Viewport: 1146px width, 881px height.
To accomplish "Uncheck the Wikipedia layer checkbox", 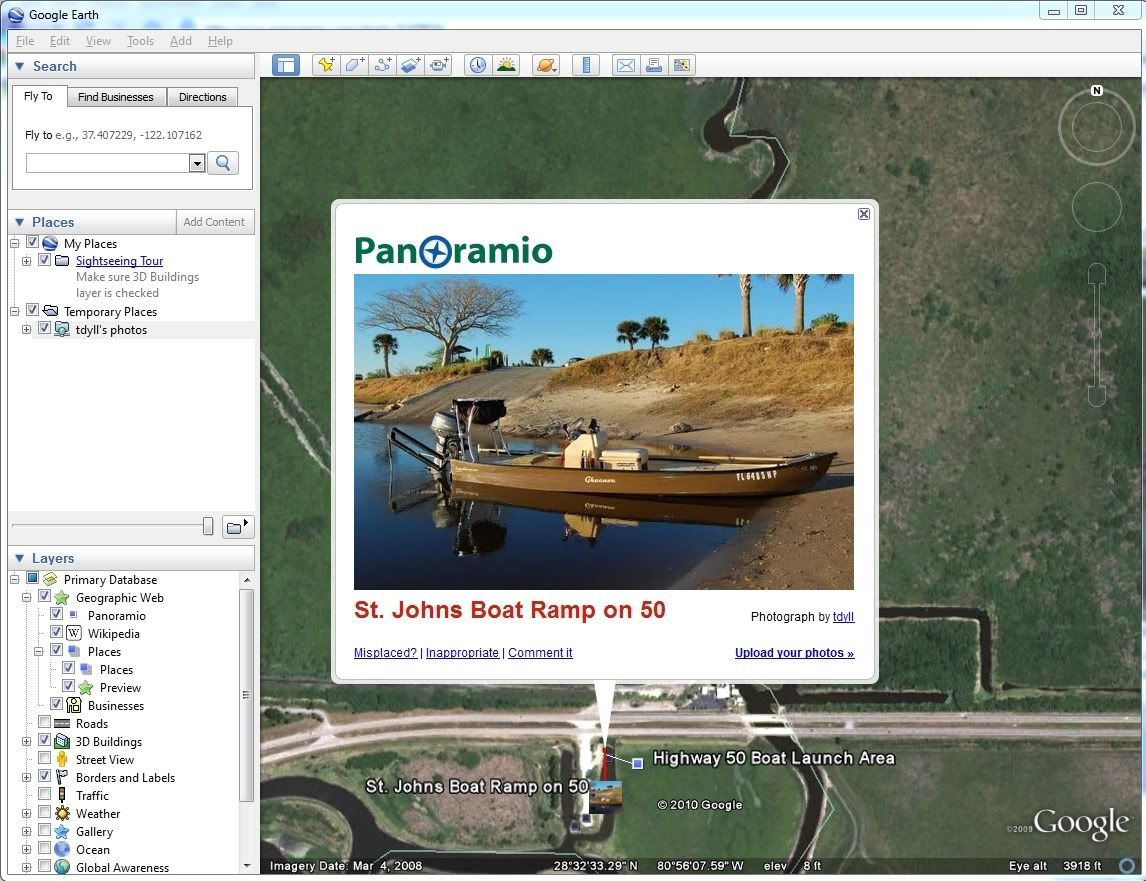I will click(56, 632).
